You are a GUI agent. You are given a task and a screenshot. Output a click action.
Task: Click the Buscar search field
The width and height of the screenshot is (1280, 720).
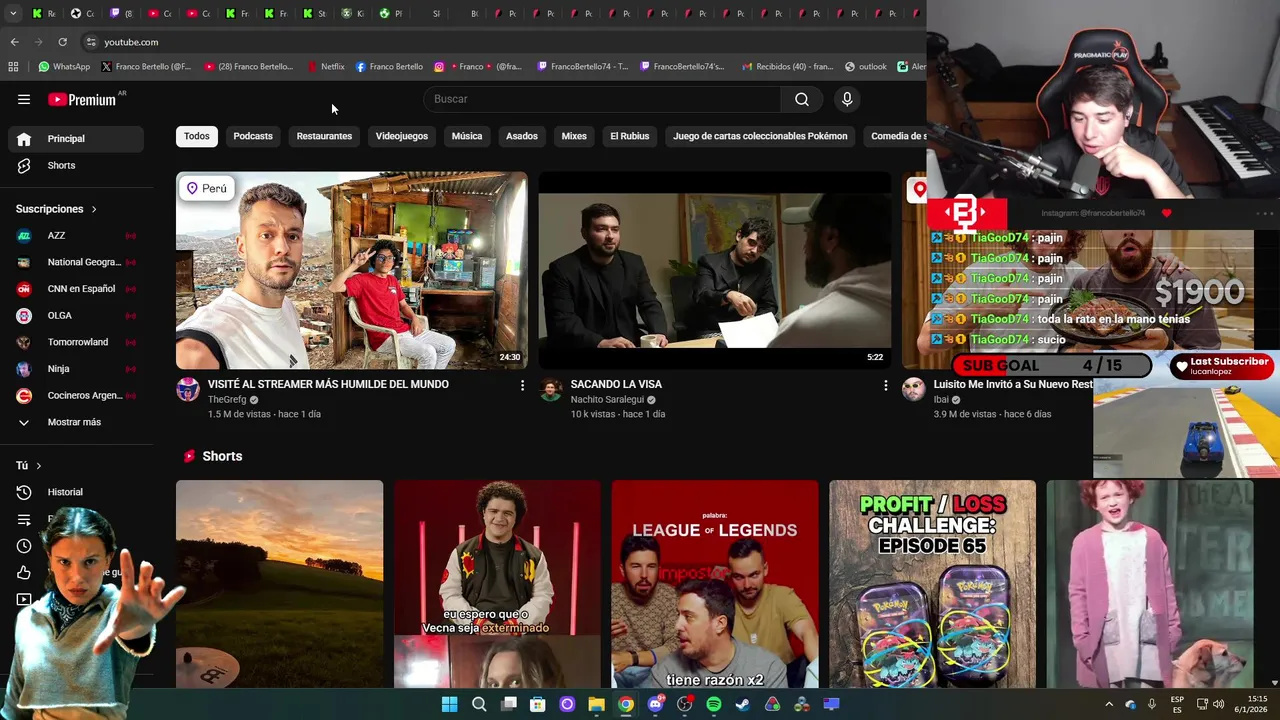point(603,99)
